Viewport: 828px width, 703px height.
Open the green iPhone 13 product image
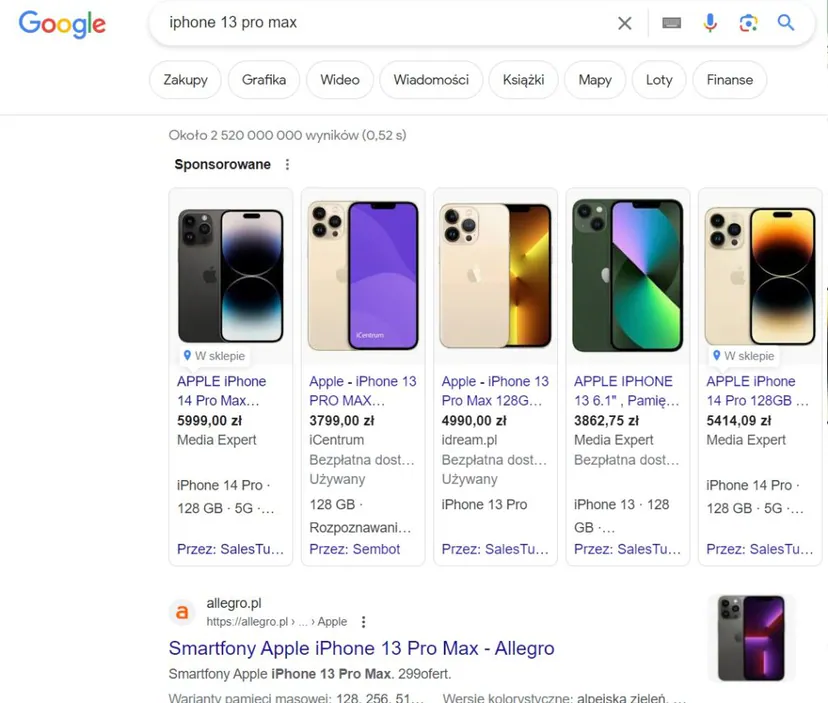[x=628, y=276]
